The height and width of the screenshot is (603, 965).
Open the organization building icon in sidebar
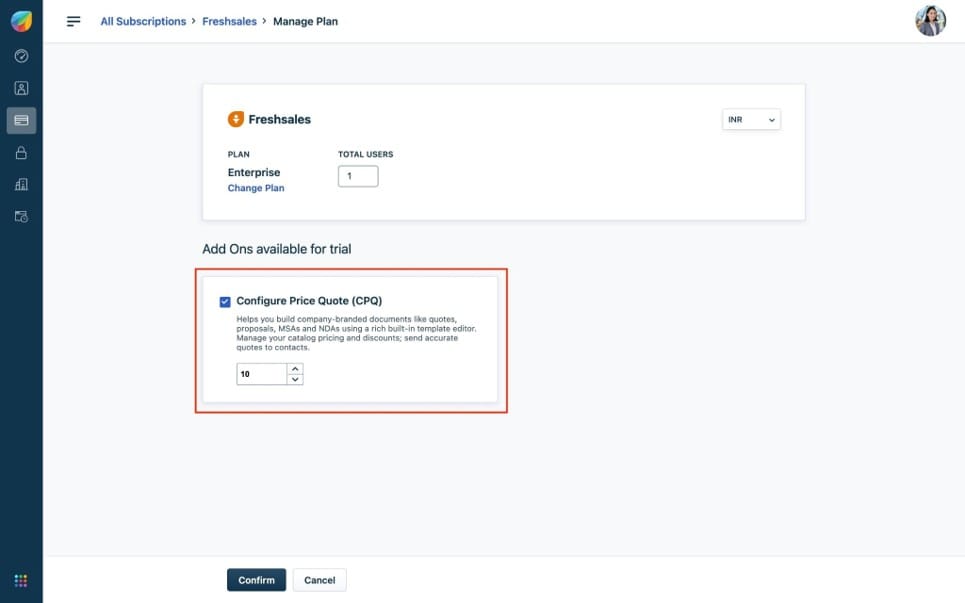21,185
